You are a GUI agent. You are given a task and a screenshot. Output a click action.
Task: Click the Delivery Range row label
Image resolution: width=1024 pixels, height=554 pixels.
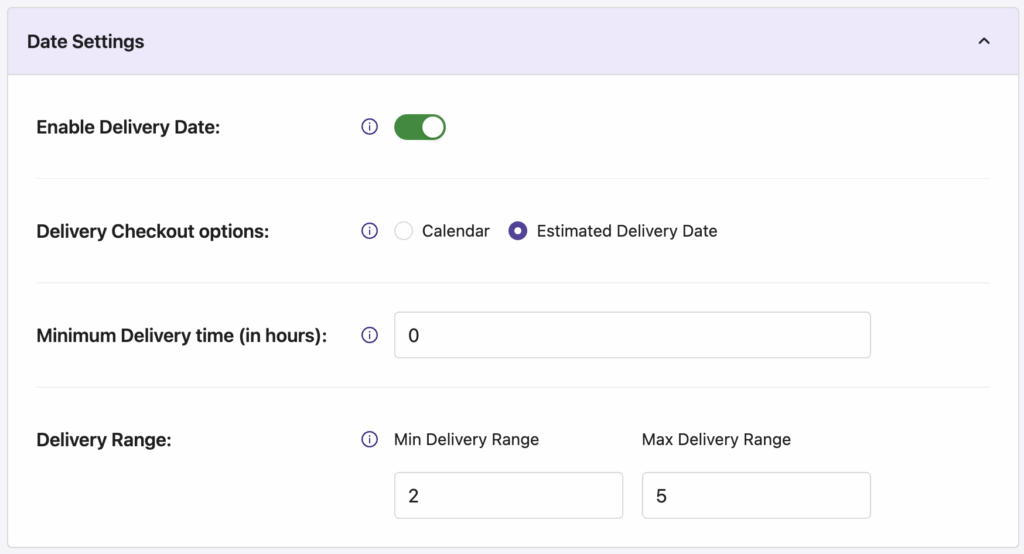[104, 440]
